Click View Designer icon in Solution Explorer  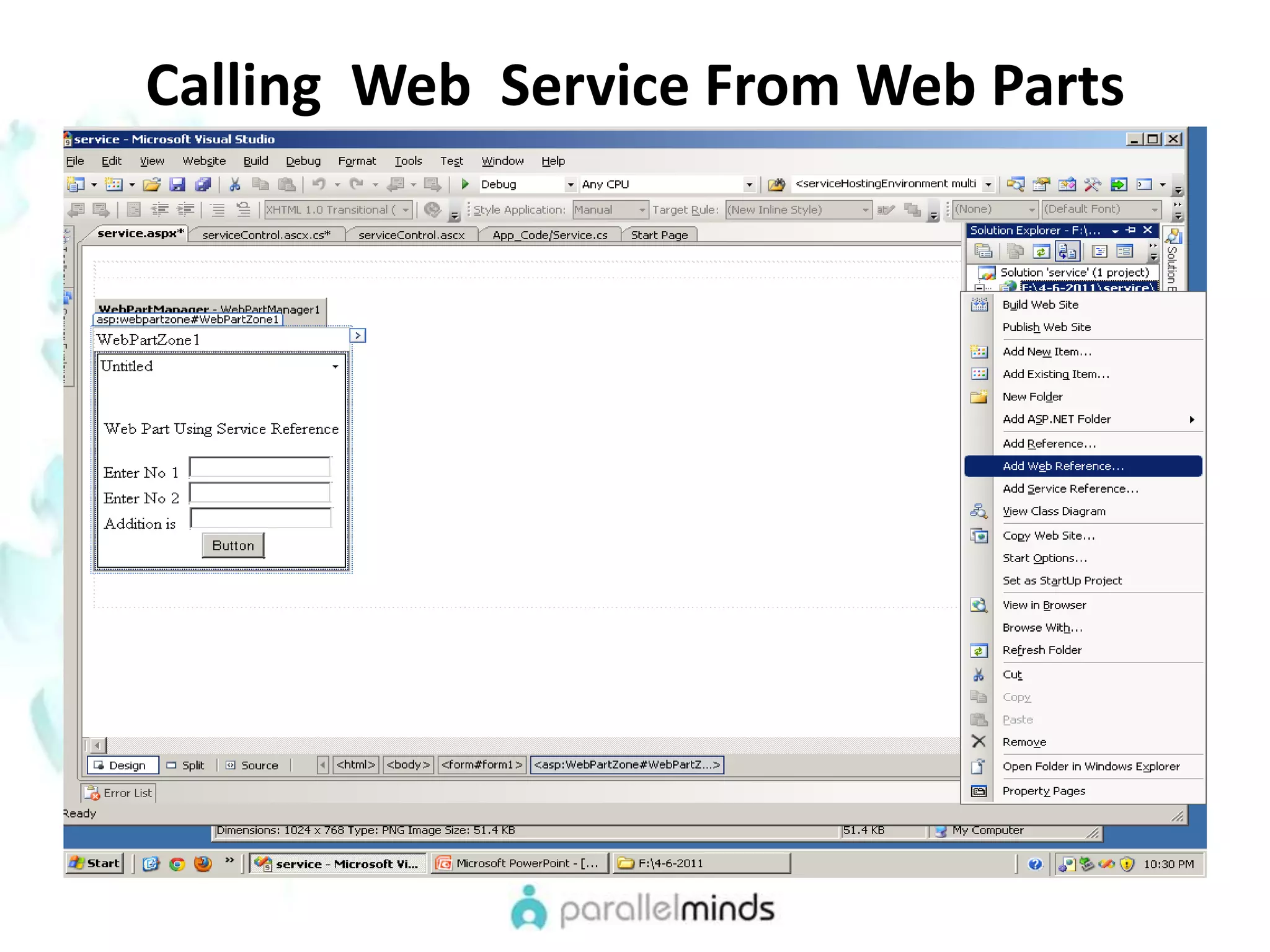pos(1124,251)
